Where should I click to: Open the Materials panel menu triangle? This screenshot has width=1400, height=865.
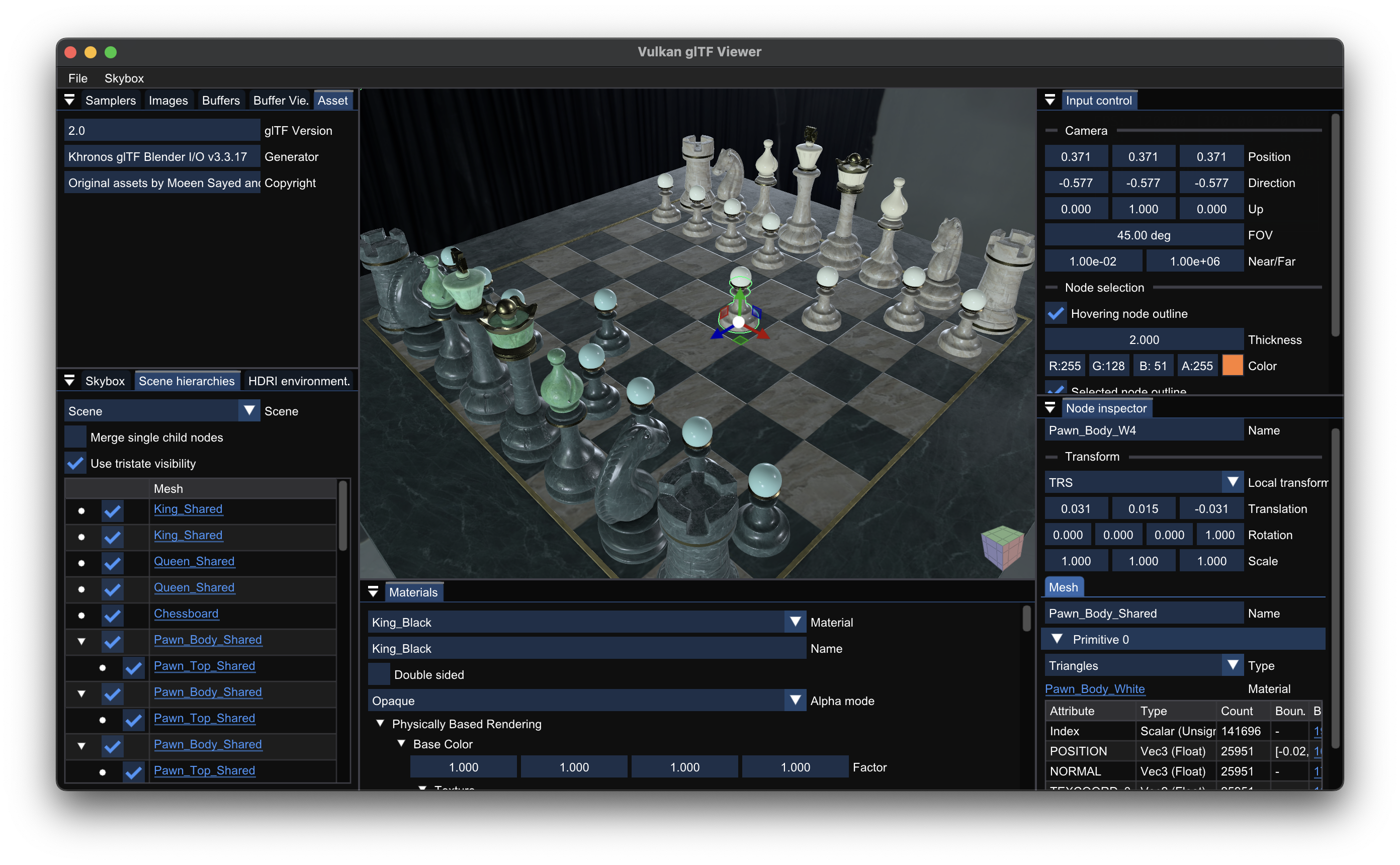pyautogui.click(x=374, y=592)
